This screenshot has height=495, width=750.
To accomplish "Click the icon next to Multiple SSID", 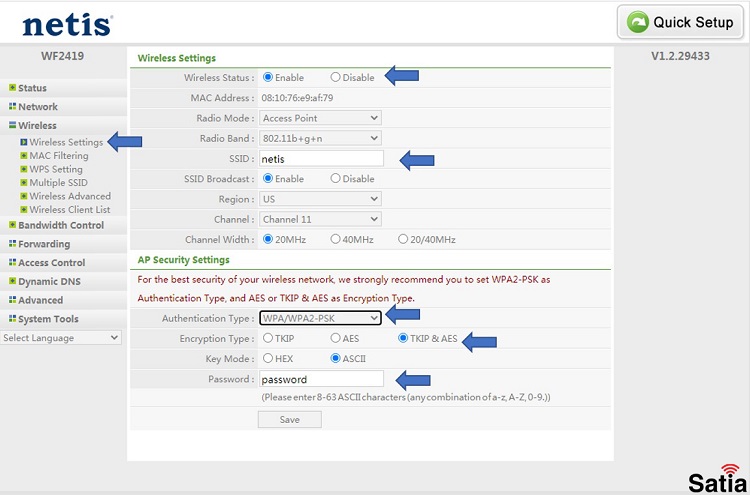I will click(24, 182).
